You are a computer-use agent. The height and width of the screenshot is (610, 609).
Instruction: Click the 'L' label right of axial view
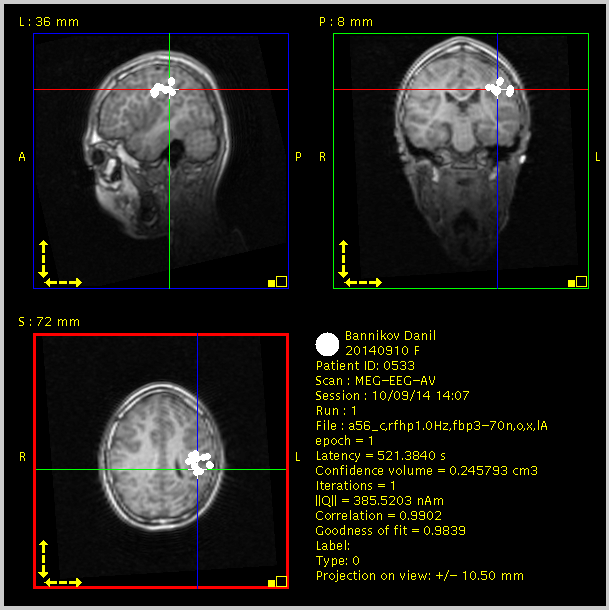(297, 457)
